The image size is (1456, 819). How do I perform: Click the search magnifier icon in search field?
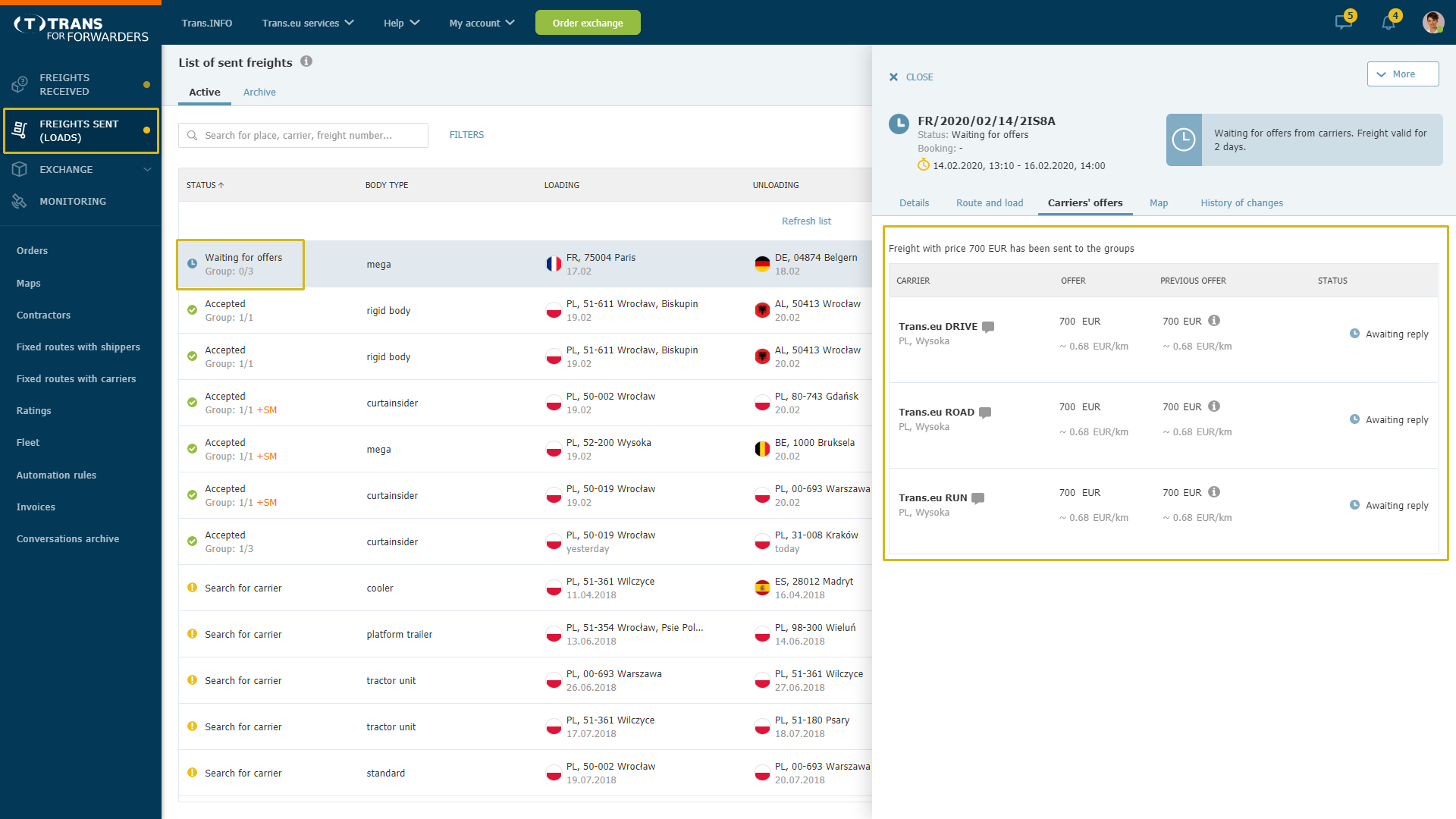point(193,135)
